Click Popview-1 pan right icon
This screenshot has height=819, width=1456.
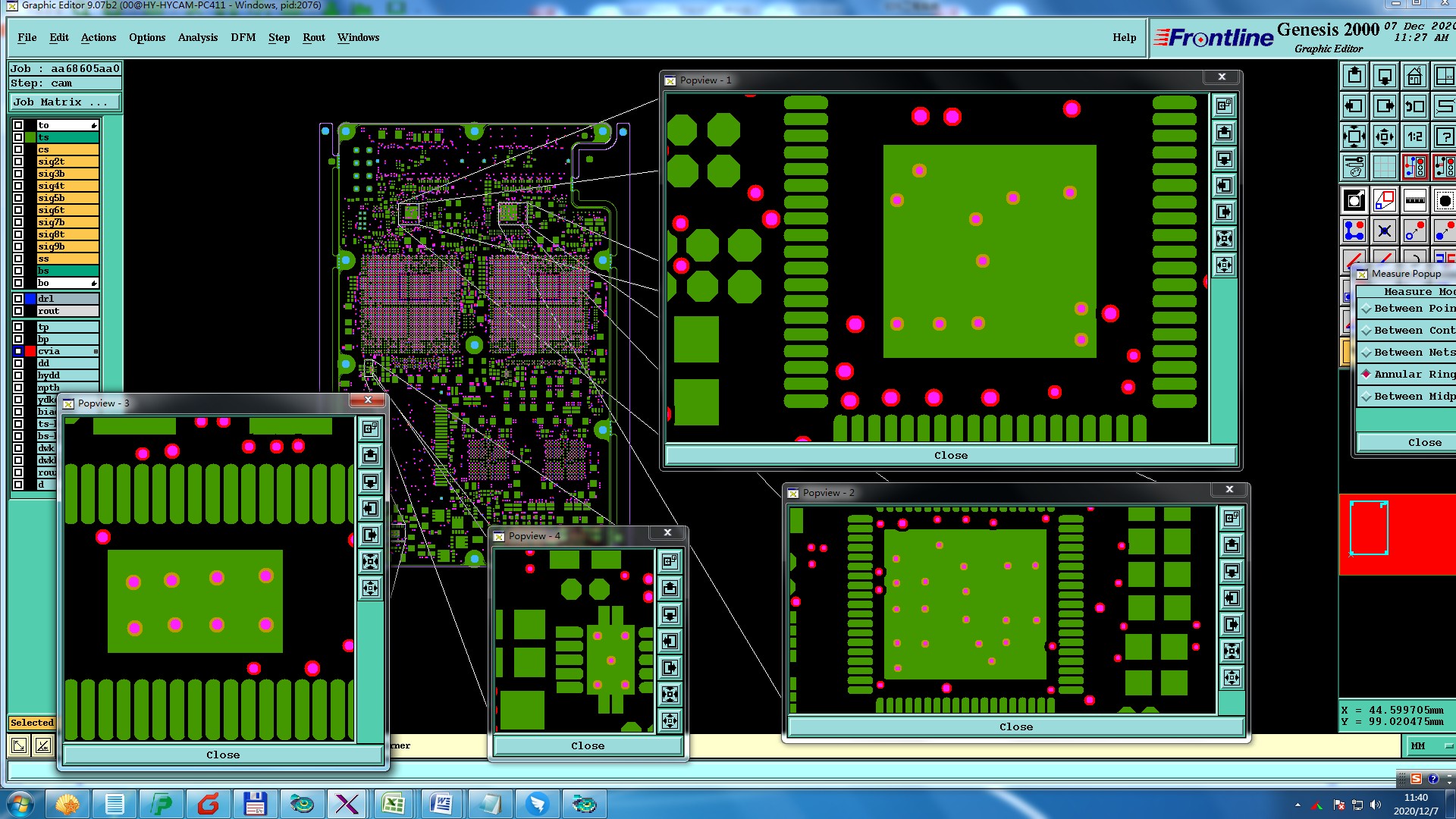pos(1224,212)
